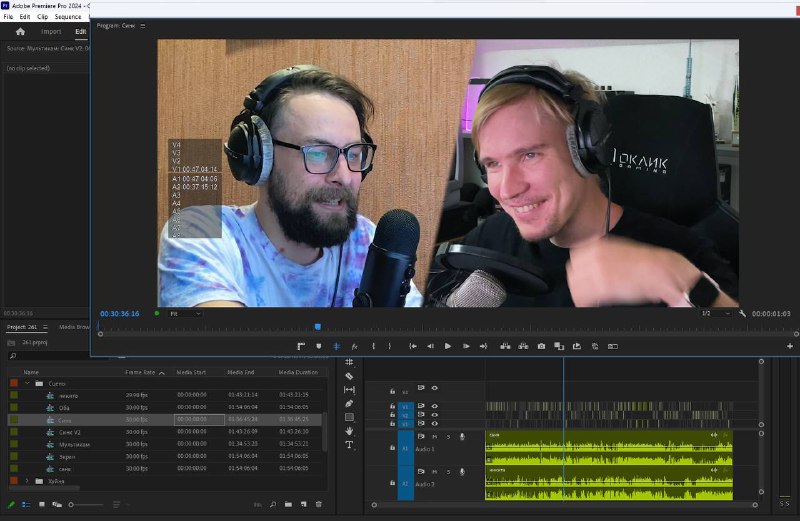Open Program monitor settings wrench
Viewport: 800px width, 521px height.
point(742,313)
